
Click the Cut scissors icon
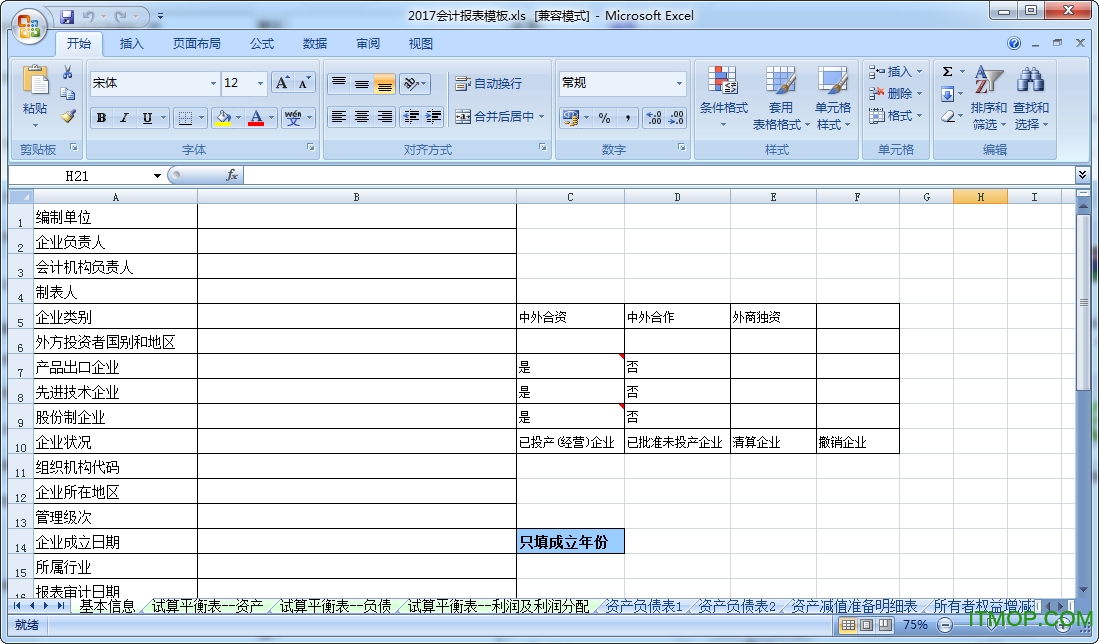tap(68, 72)
